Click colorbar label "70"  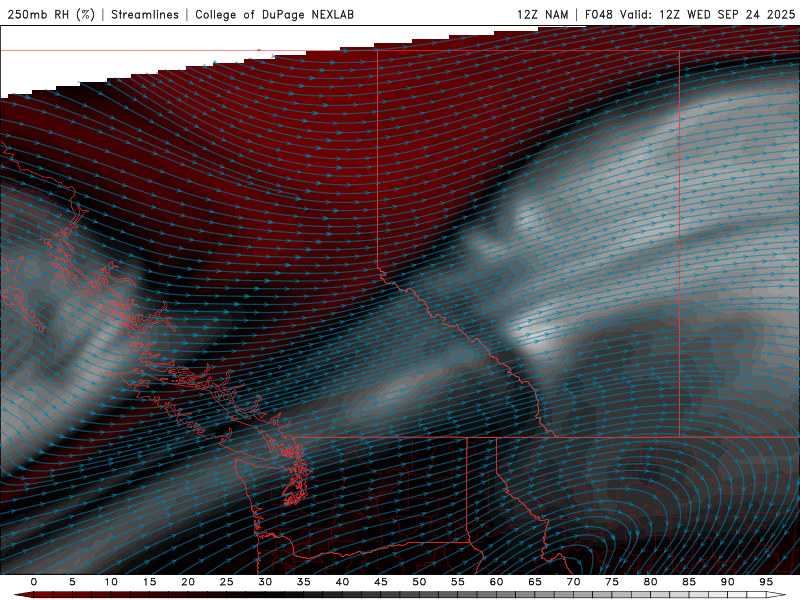(573, 582)
